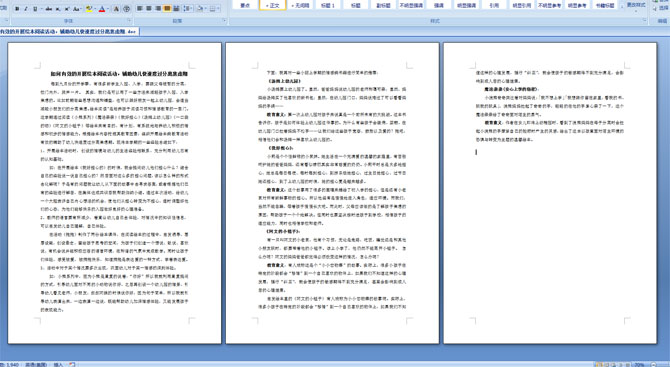Screen dimensions: 670x367
Task: Click the enclosed character icon
Action: [126, 9]
